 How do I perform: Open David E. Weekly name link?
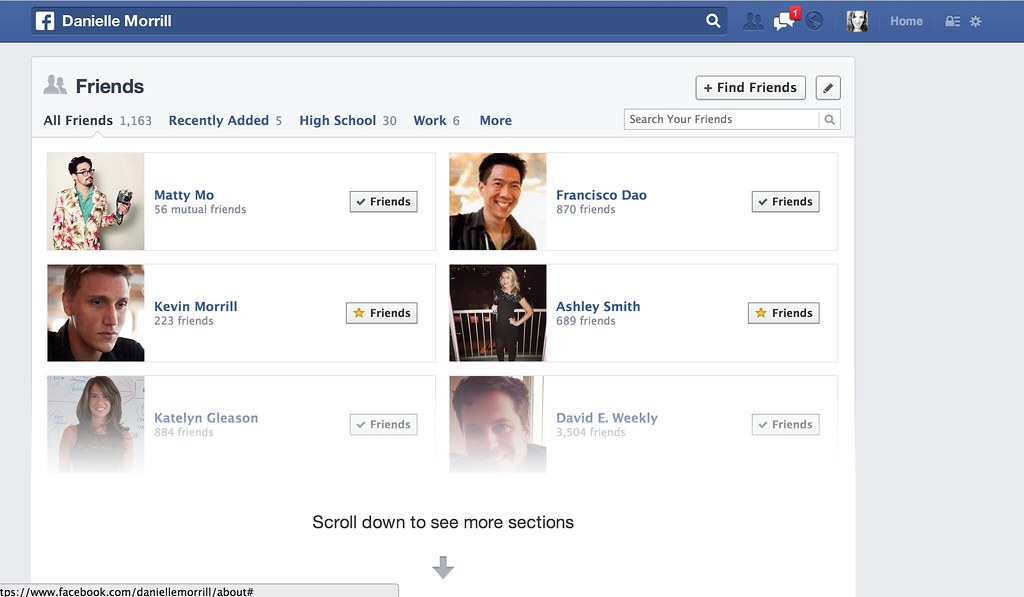click(607, 418)
